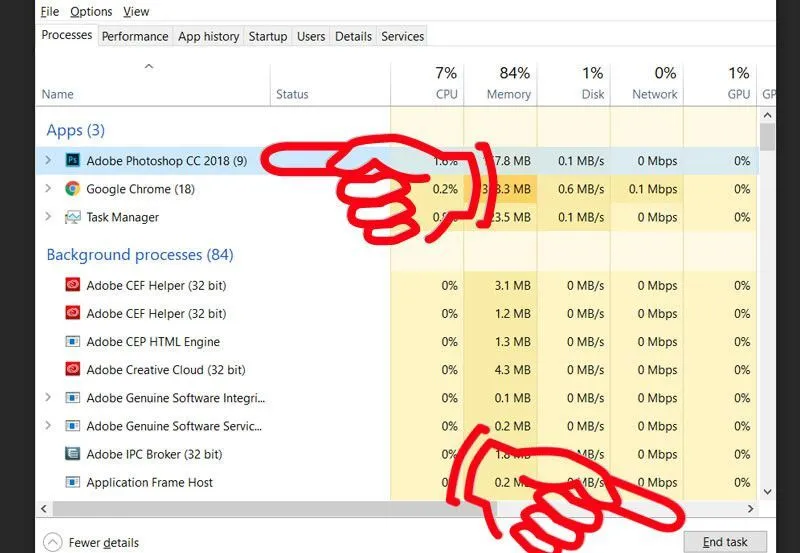Sort processes by GPU column

(720, 84)
